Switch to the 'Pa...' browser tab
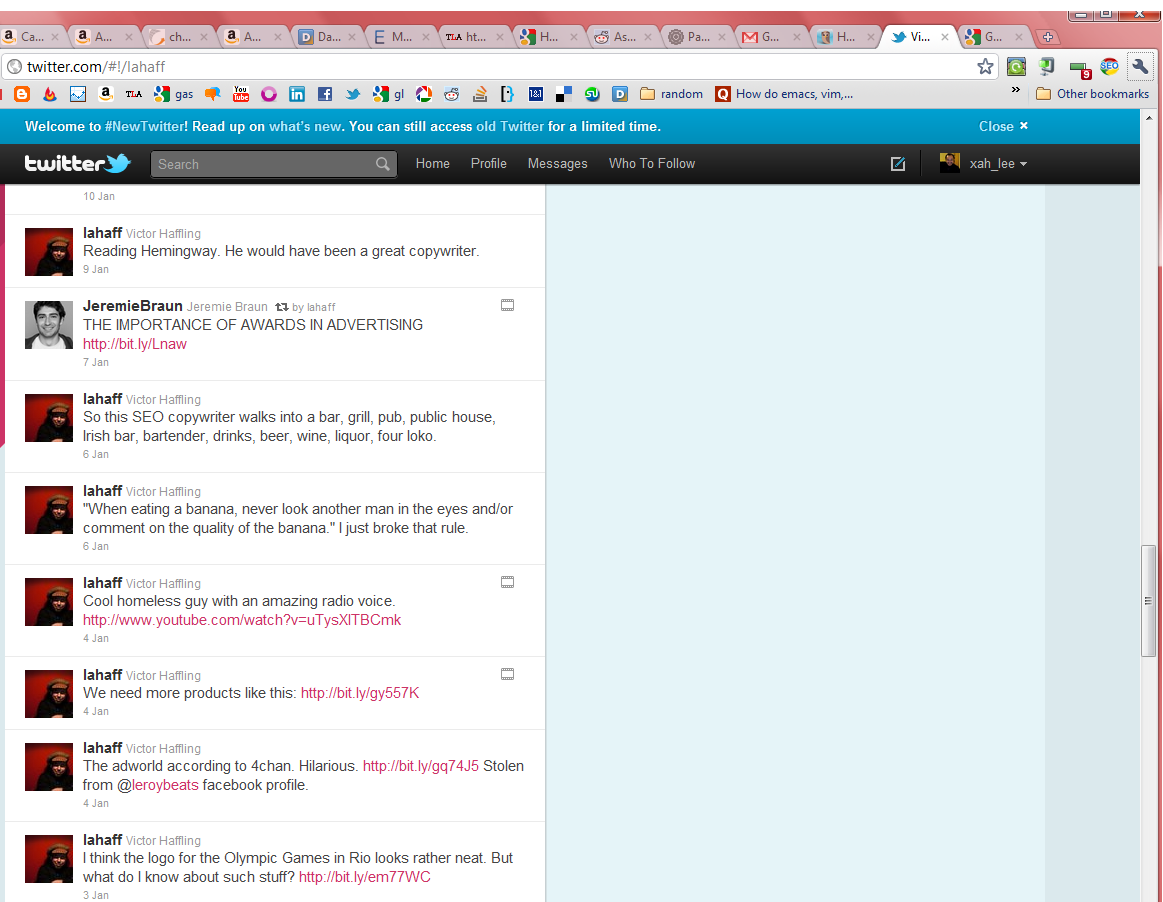Screen dimensions: 1163x902 [x=697, y=36]
